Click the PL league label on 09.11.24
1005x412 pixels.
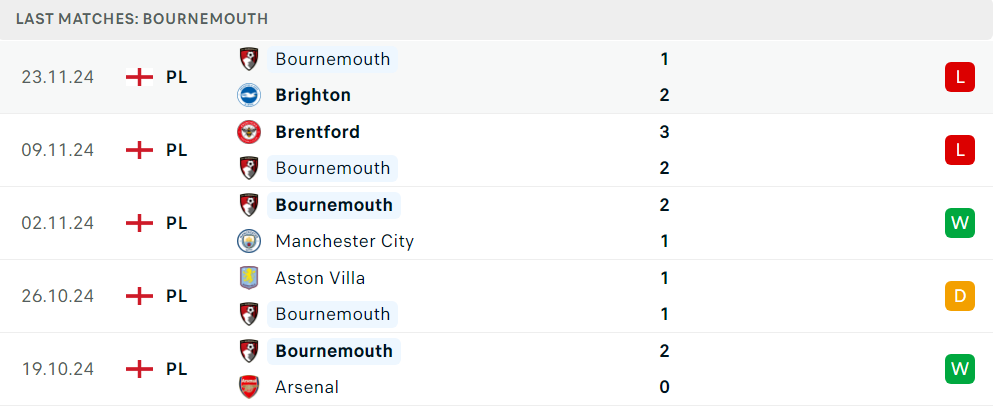[x=177, y=150]
